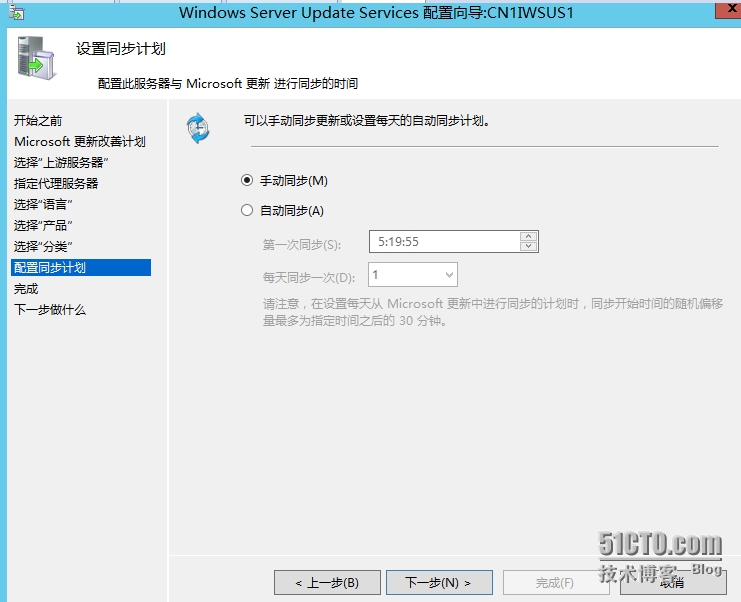This screenshot has width=741, height=602.
Task: Click the 设置同步计划 heading text
Action: pyautogui.click(x=121, y=49)
